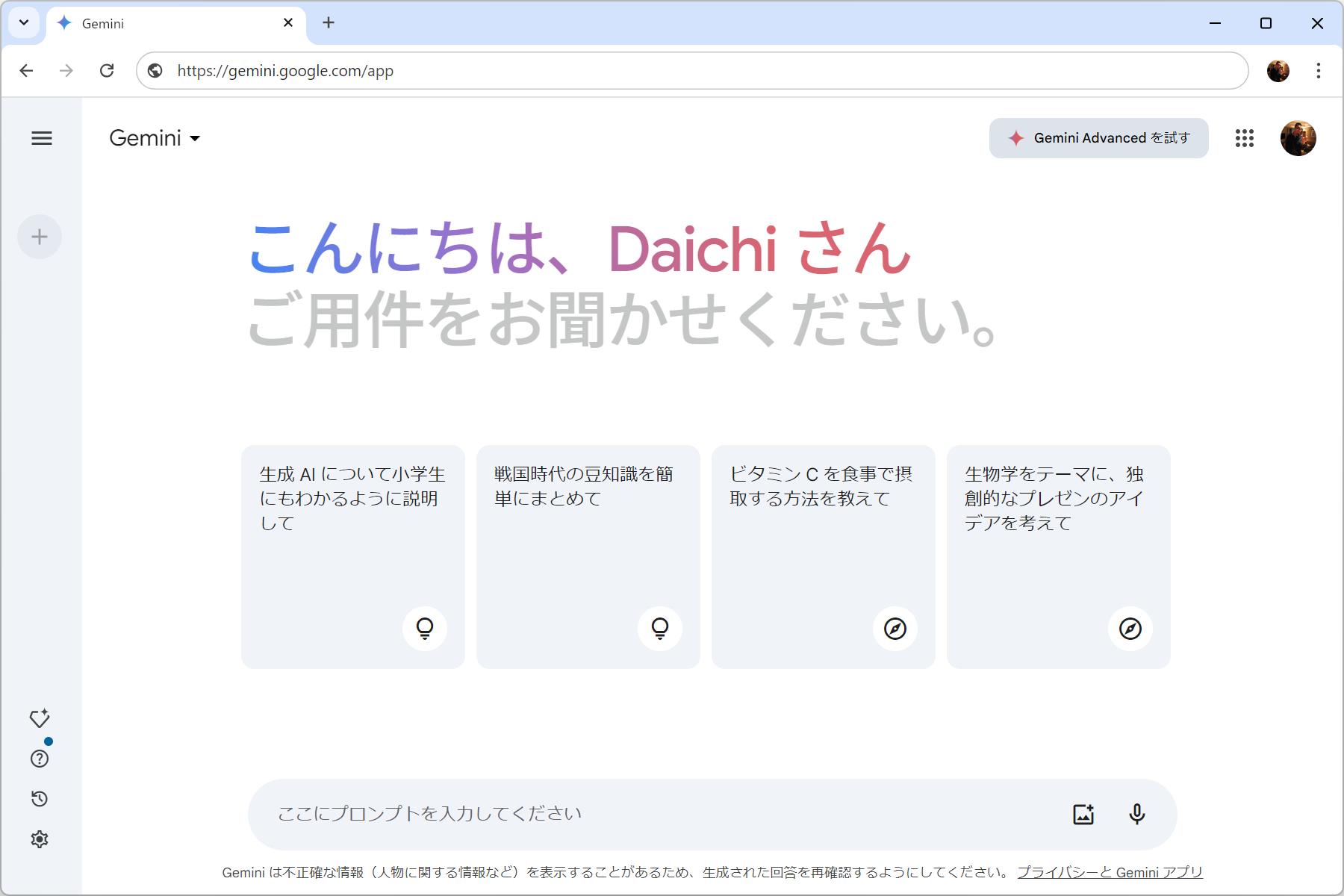Open the activity history icon

click(x=40, y=799)
